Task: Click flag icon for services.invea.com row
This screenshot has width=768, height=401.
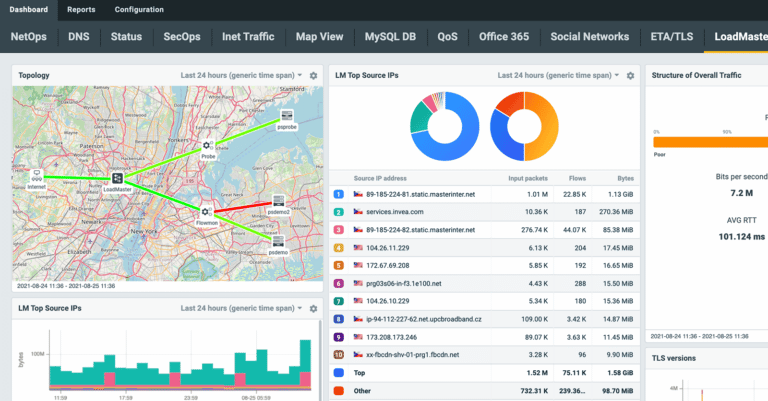Action: pos(358,212)
